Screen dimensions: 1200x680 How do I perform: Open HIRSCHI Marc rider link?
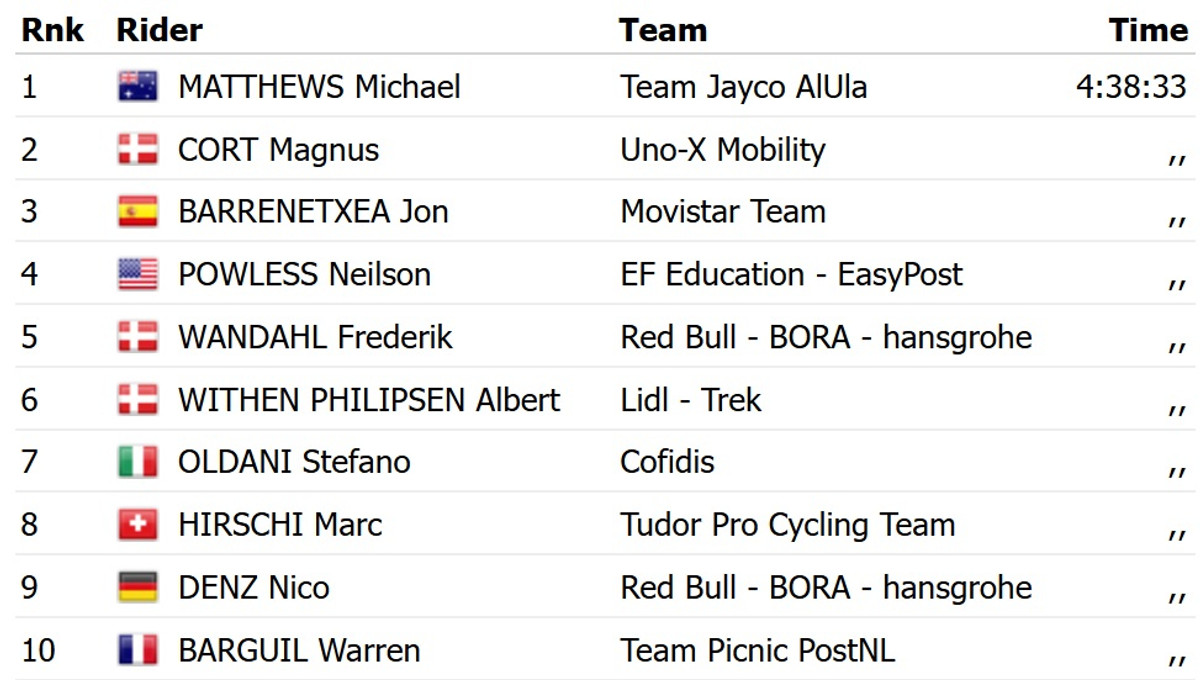pyautogui.click(x=280, y=525)
